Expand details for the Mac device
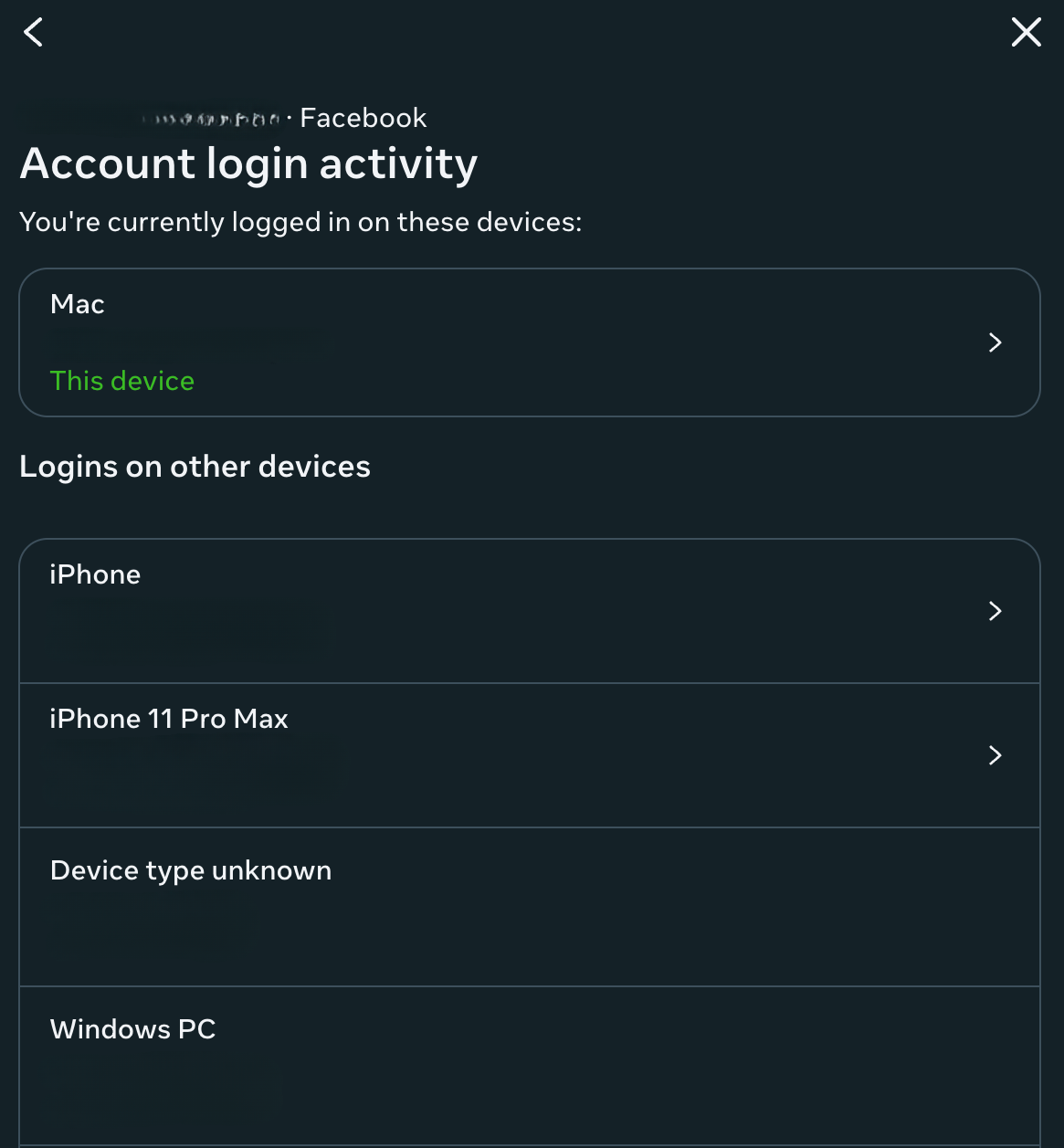The height and width of the screenshot is (1148, 1064). click(530, 342)
